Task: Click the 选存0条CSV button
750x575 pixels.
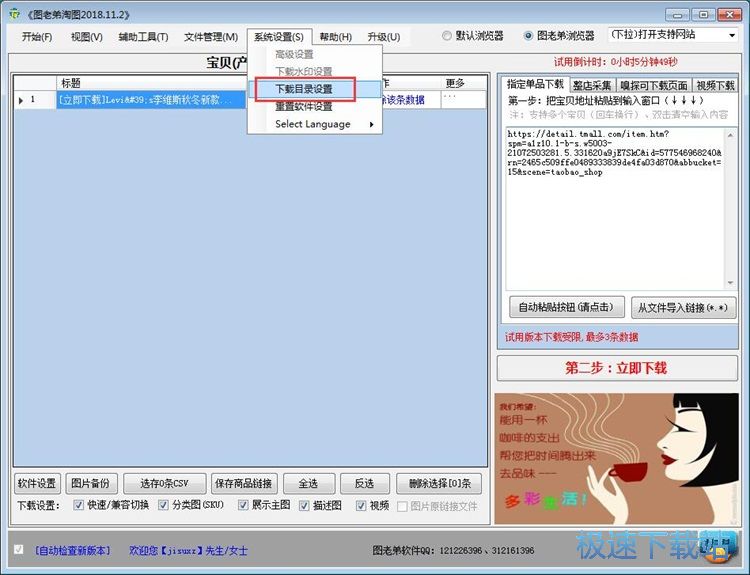Action: coord(165,484)
